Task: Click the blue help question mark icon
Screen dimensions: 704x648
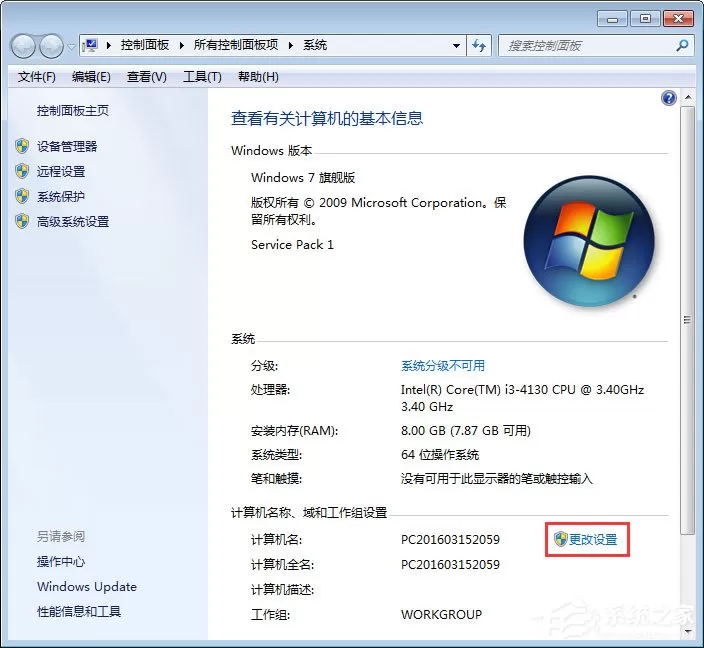Action: (669, 98)
